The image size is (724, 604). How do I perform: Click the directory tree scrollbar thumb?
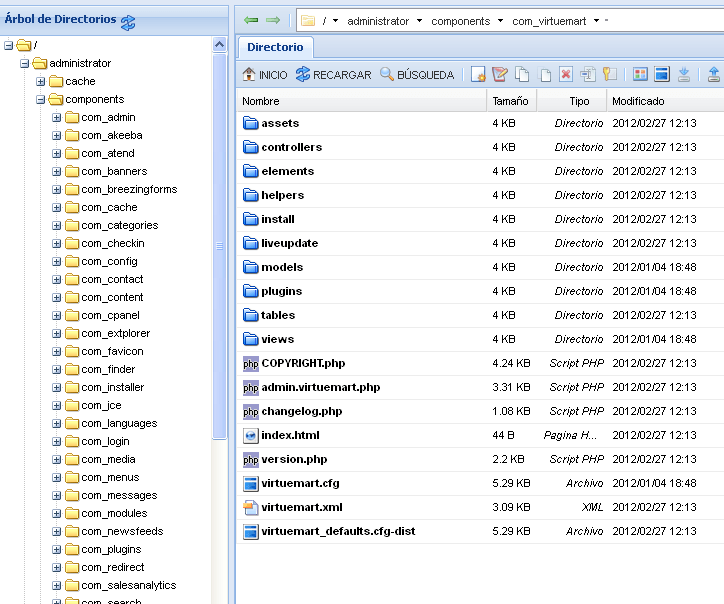pyautogui.click(x=219, y=246)
